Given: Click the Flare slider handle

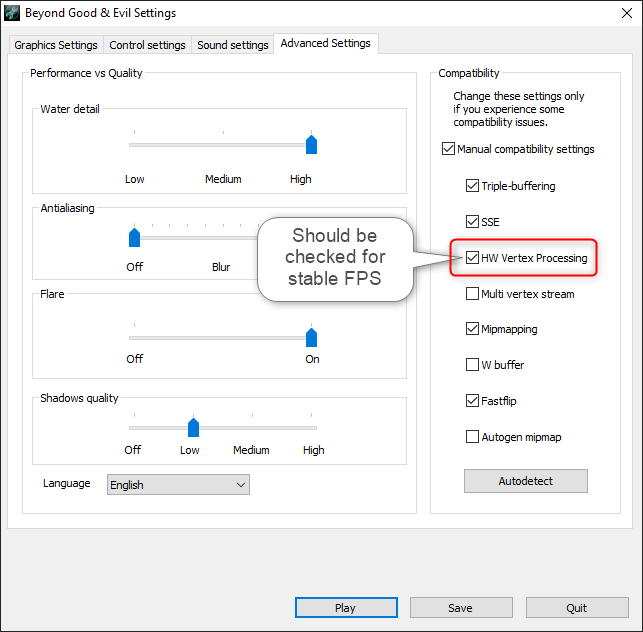Looking at the screenshot, I should (x=311, y=338).
